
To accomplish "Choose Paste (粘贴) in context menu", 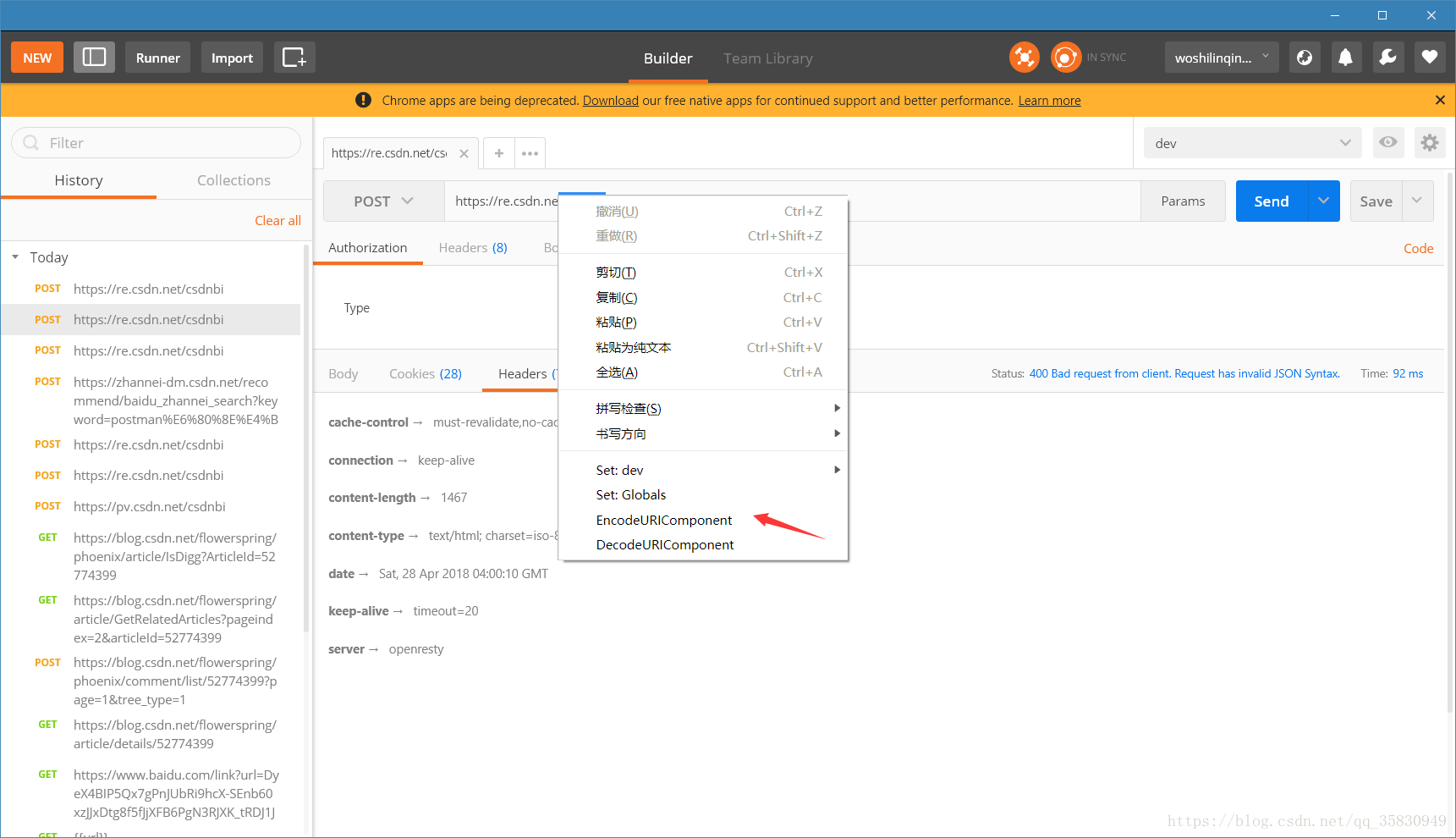I will (704, 323).
